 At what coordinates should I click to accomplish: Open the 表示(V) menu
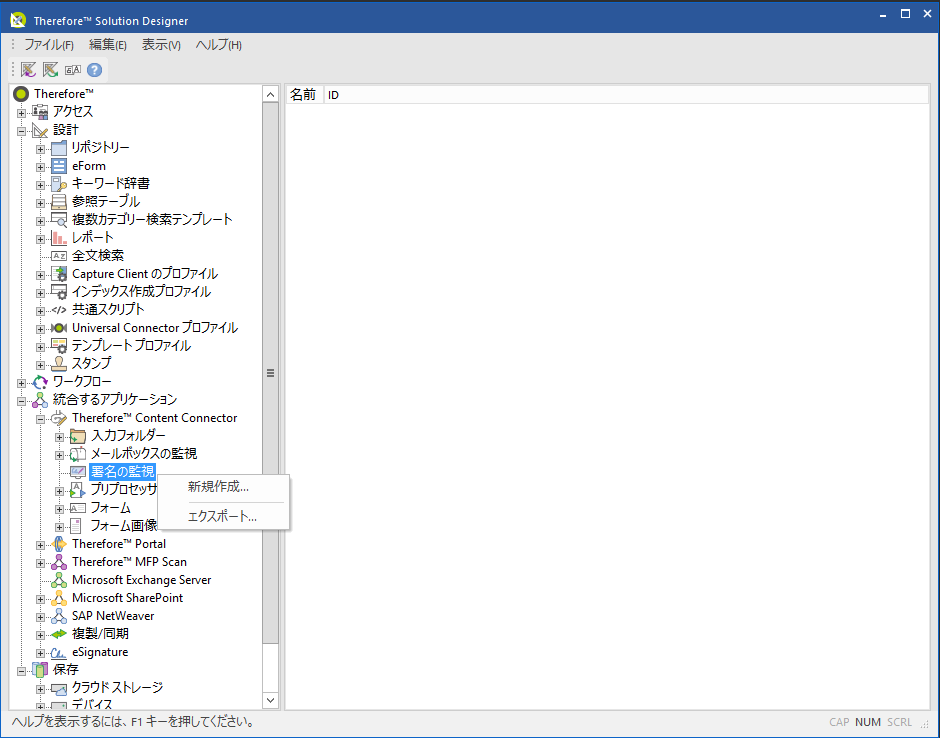[x=161, y=45]
